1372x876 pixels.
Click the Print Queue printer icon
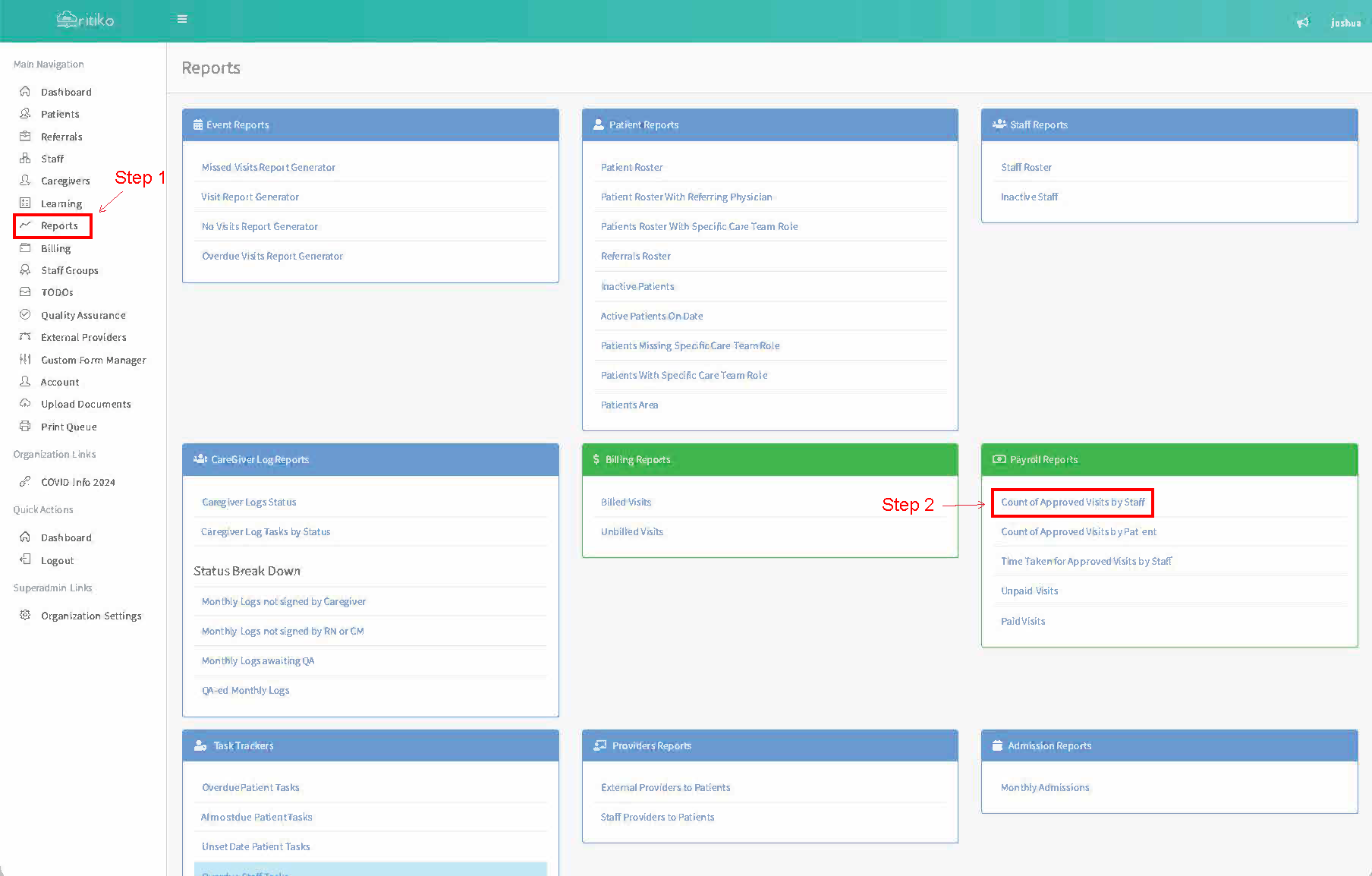[x=25, y=427]
